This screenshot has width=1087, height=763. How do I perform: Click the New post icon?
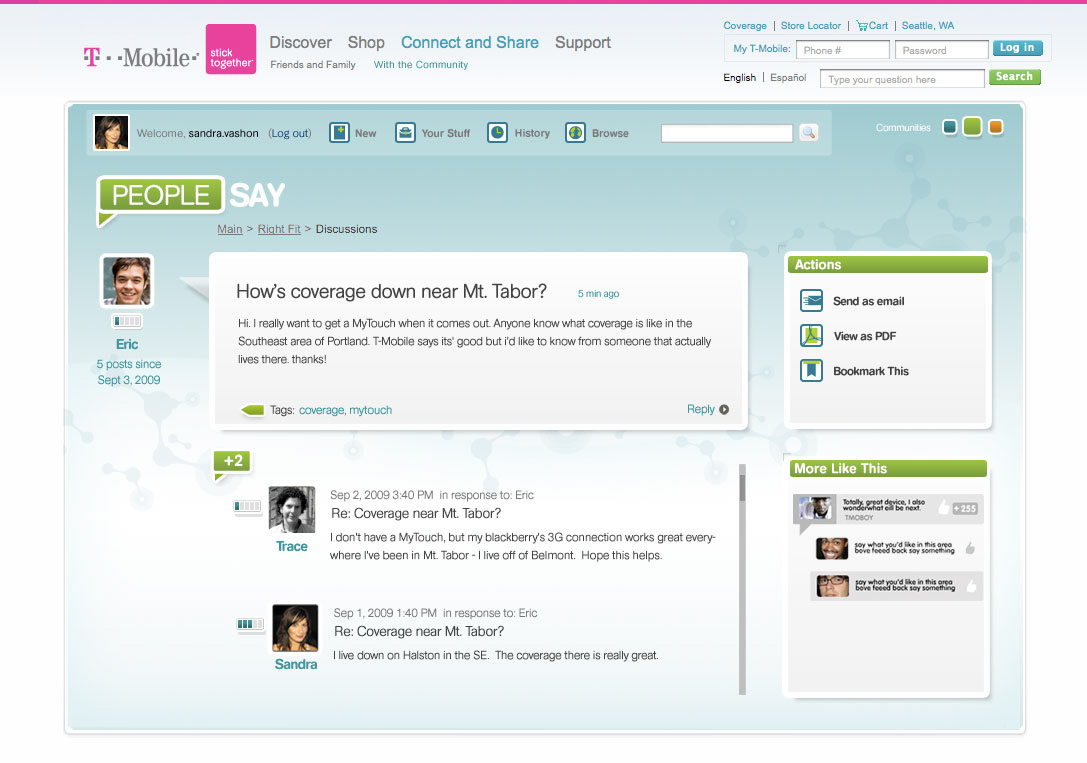point(339,132)
